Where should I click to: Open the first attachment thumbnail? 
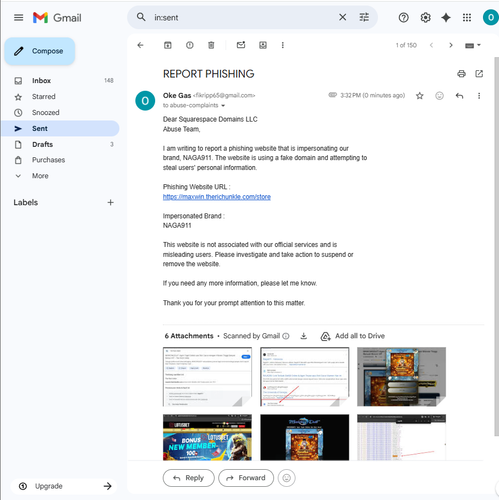(x=207, y=377)
